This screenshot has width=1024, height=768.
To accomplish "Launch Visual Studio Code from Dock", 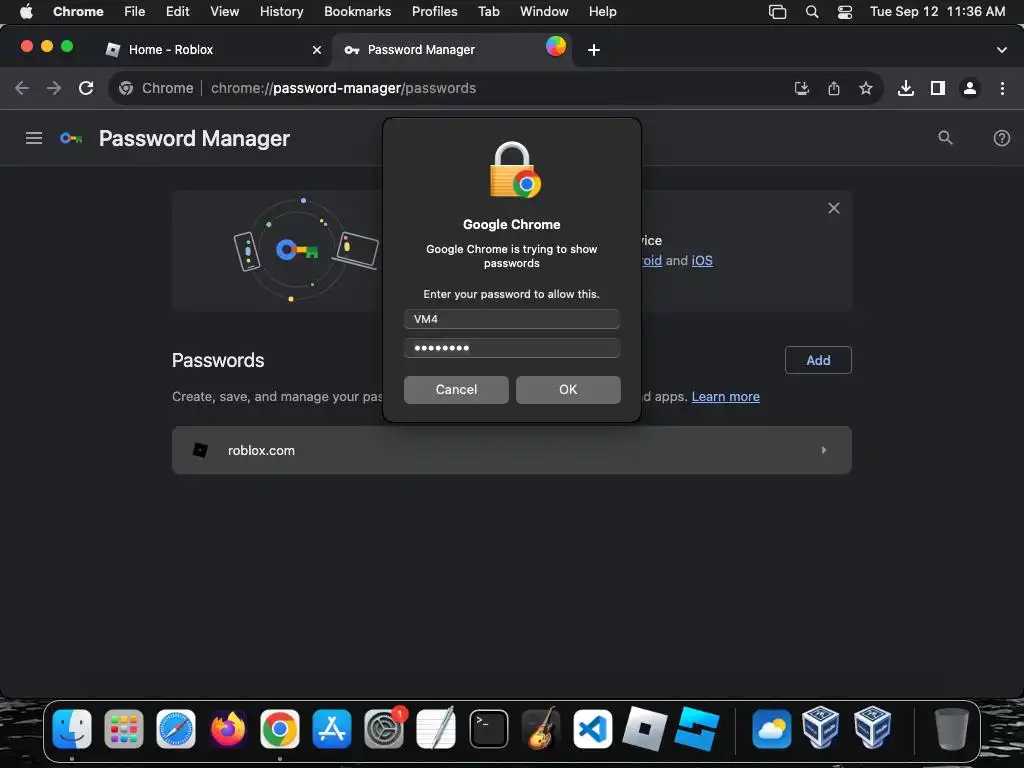I will click(592, 728).
